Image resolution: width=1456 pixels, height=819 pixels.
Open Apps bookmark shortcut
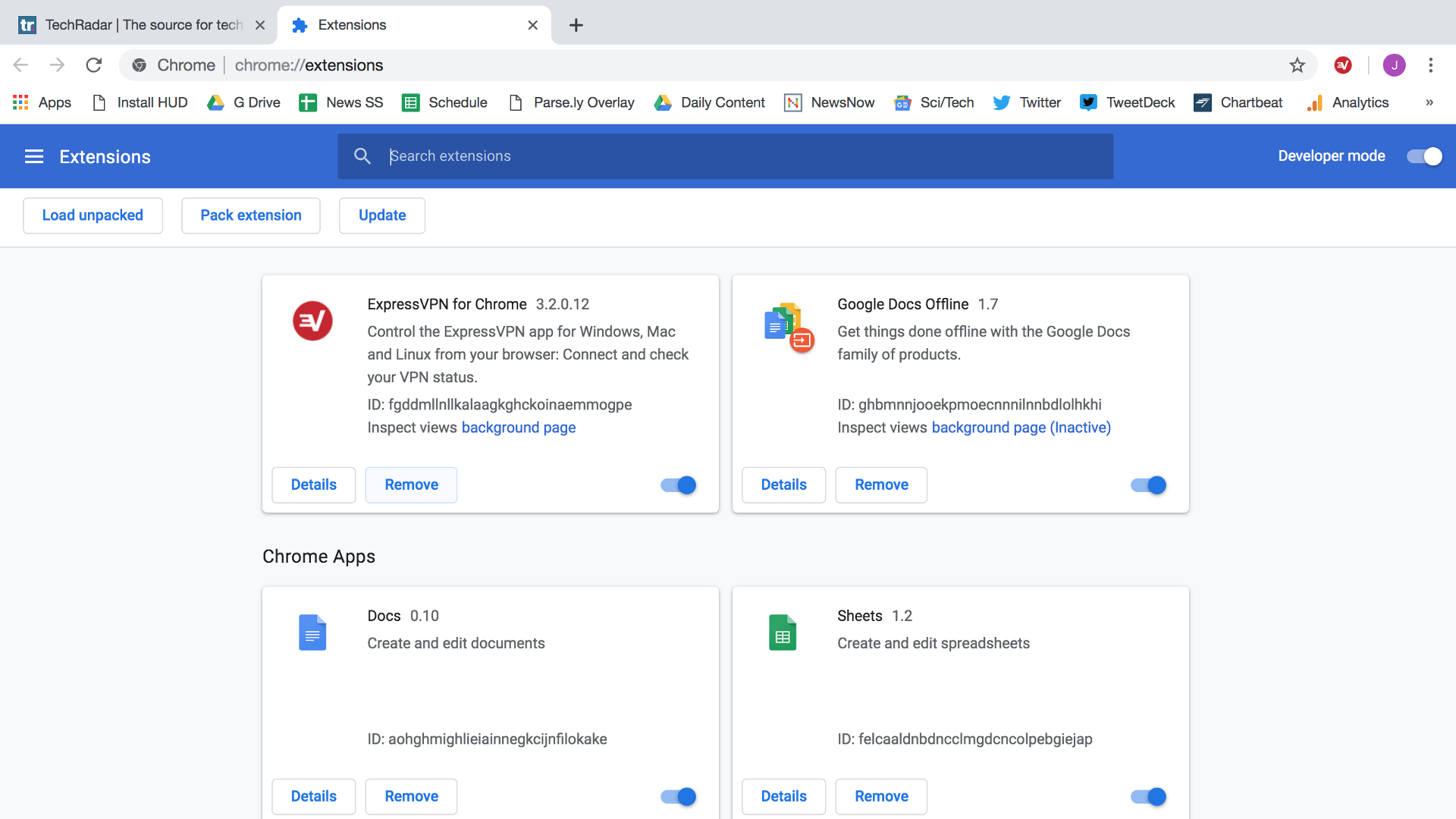tap(42, 102)
